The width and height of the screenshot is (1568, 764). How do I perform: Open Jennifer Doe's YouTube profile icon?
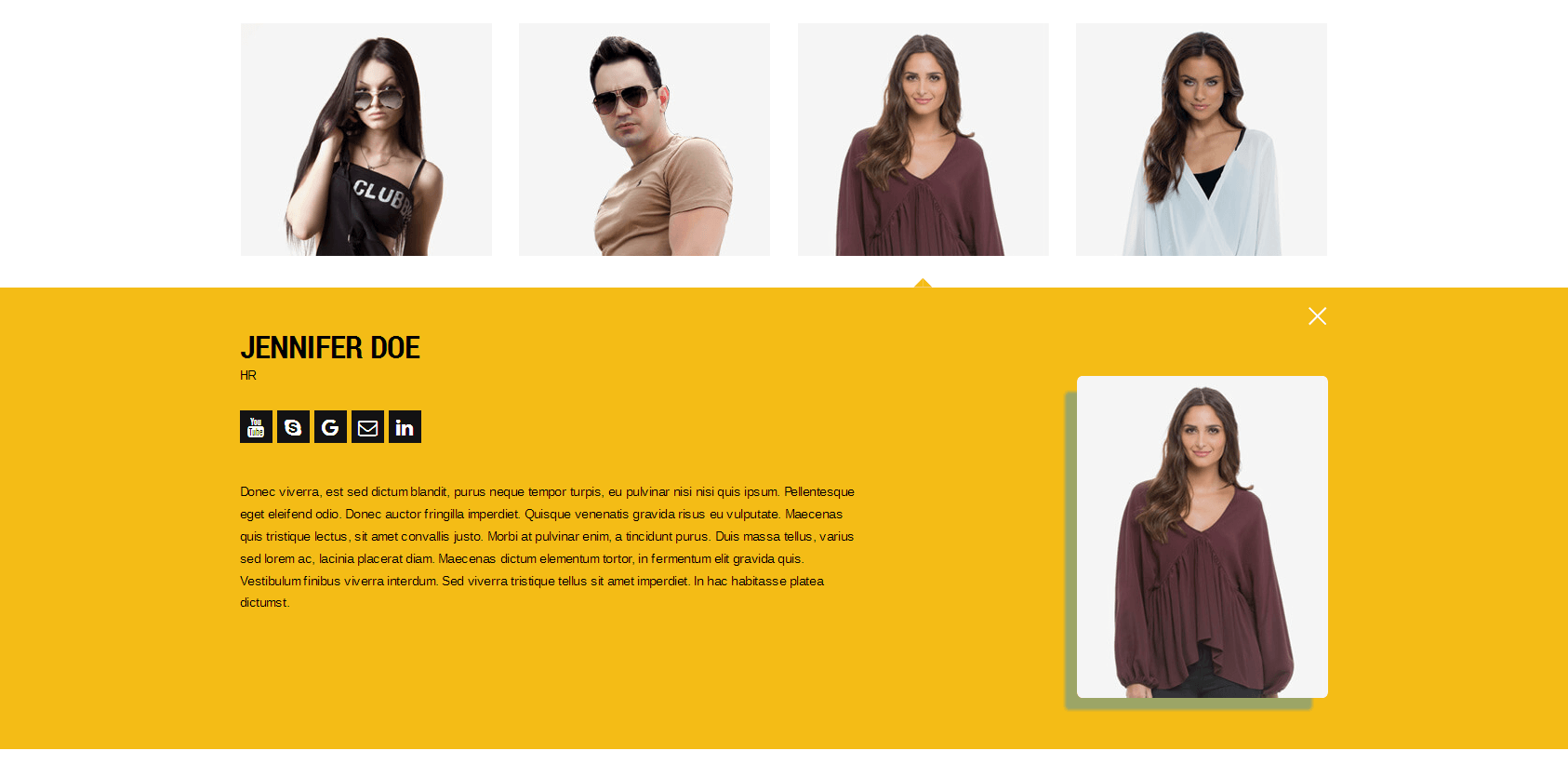(x=256, y=427)
